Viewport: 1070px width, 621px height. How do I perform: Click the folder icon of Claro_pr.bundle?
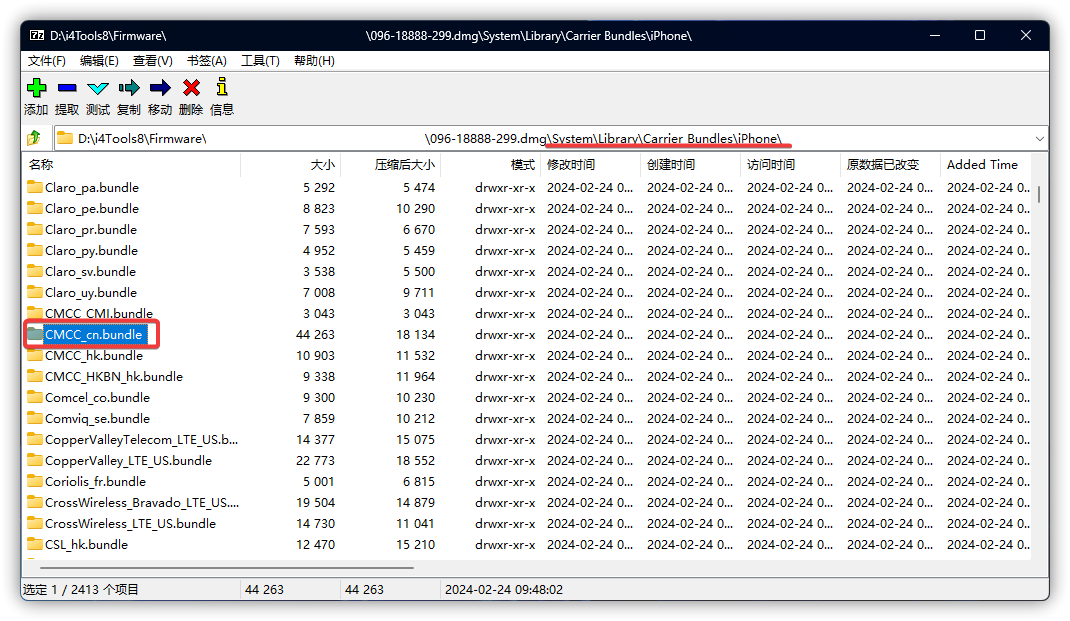click(35, 229)
